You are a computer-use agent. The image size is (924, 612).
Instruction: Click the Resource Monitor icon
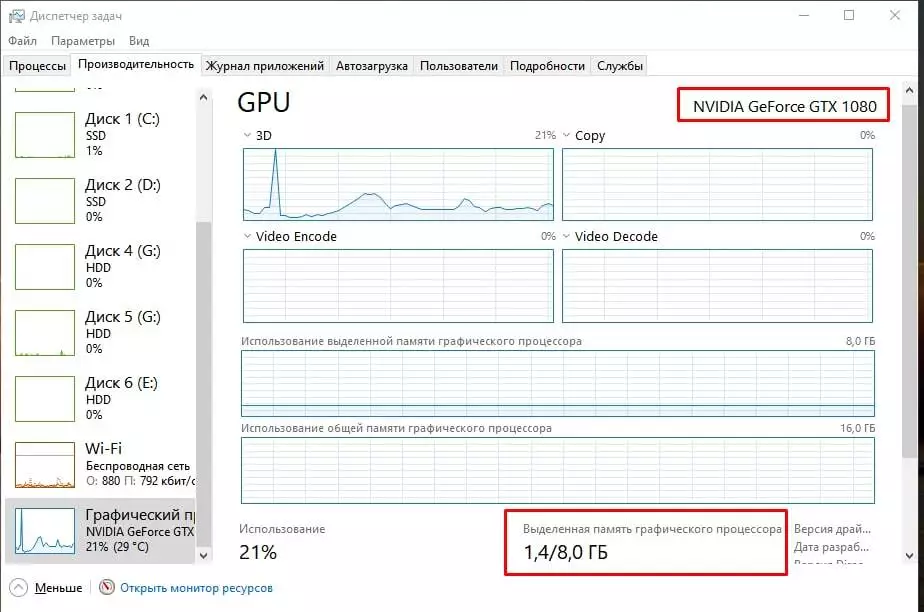pyautogui.click(x=107, y=587)
